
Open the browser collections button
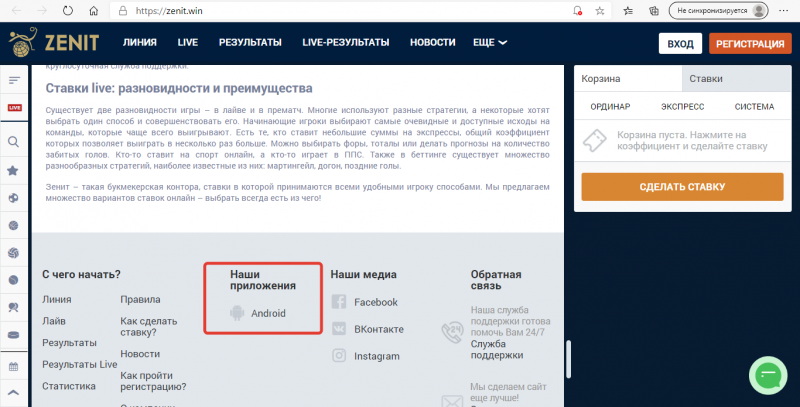click(654, 11)
